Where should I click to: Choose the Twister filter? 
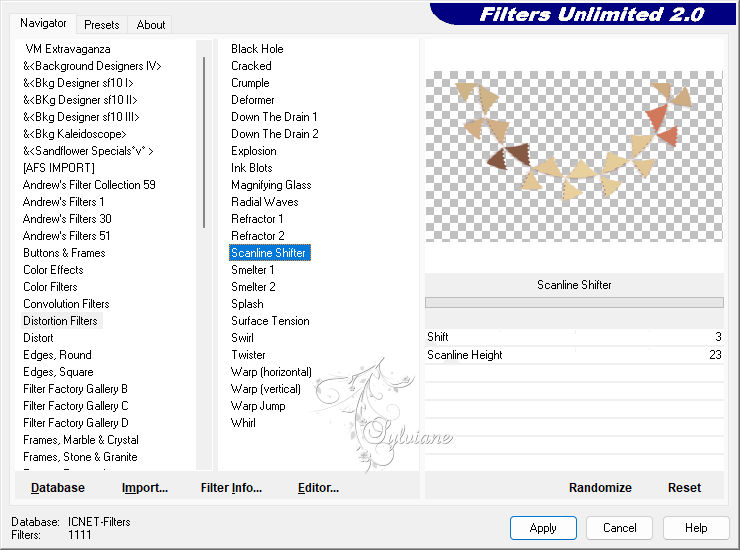click(x=248, y=355)
